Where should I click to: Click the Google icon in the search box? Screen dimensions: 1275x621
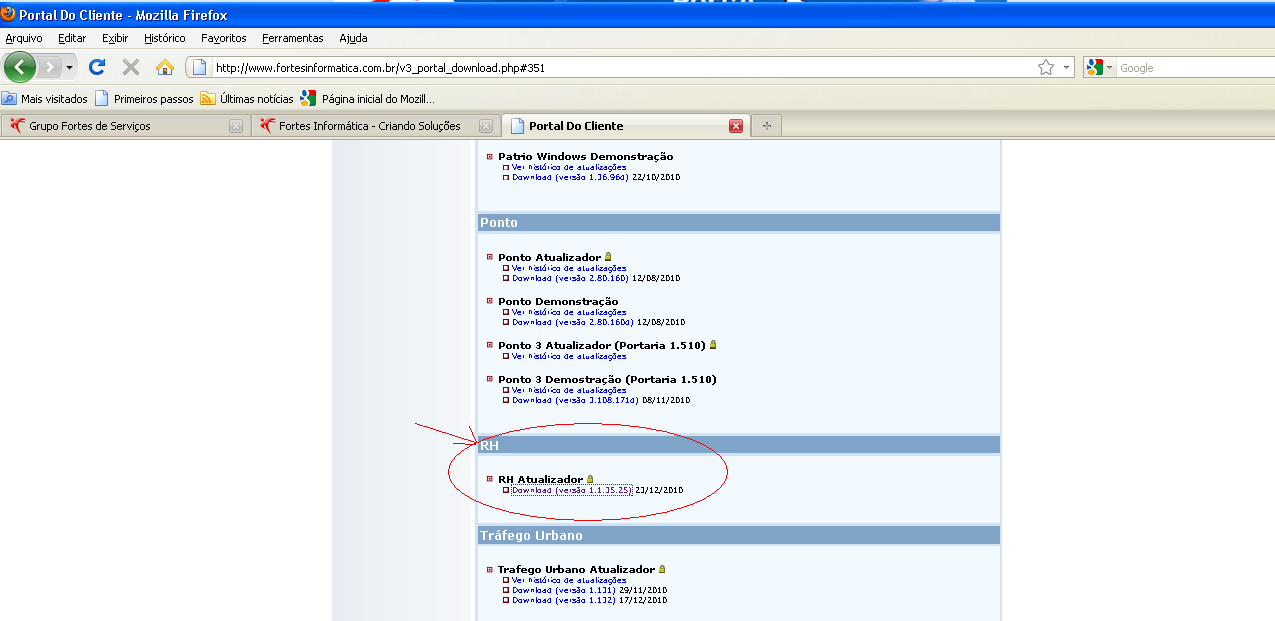[x=1095, y=68]
